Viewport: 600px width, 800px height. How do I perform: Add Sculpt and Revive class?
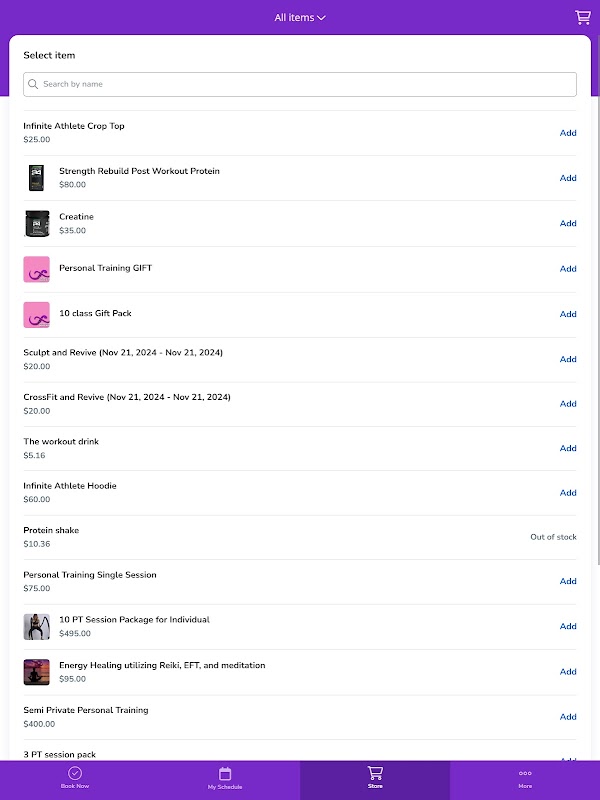click(x=568, y=359)
